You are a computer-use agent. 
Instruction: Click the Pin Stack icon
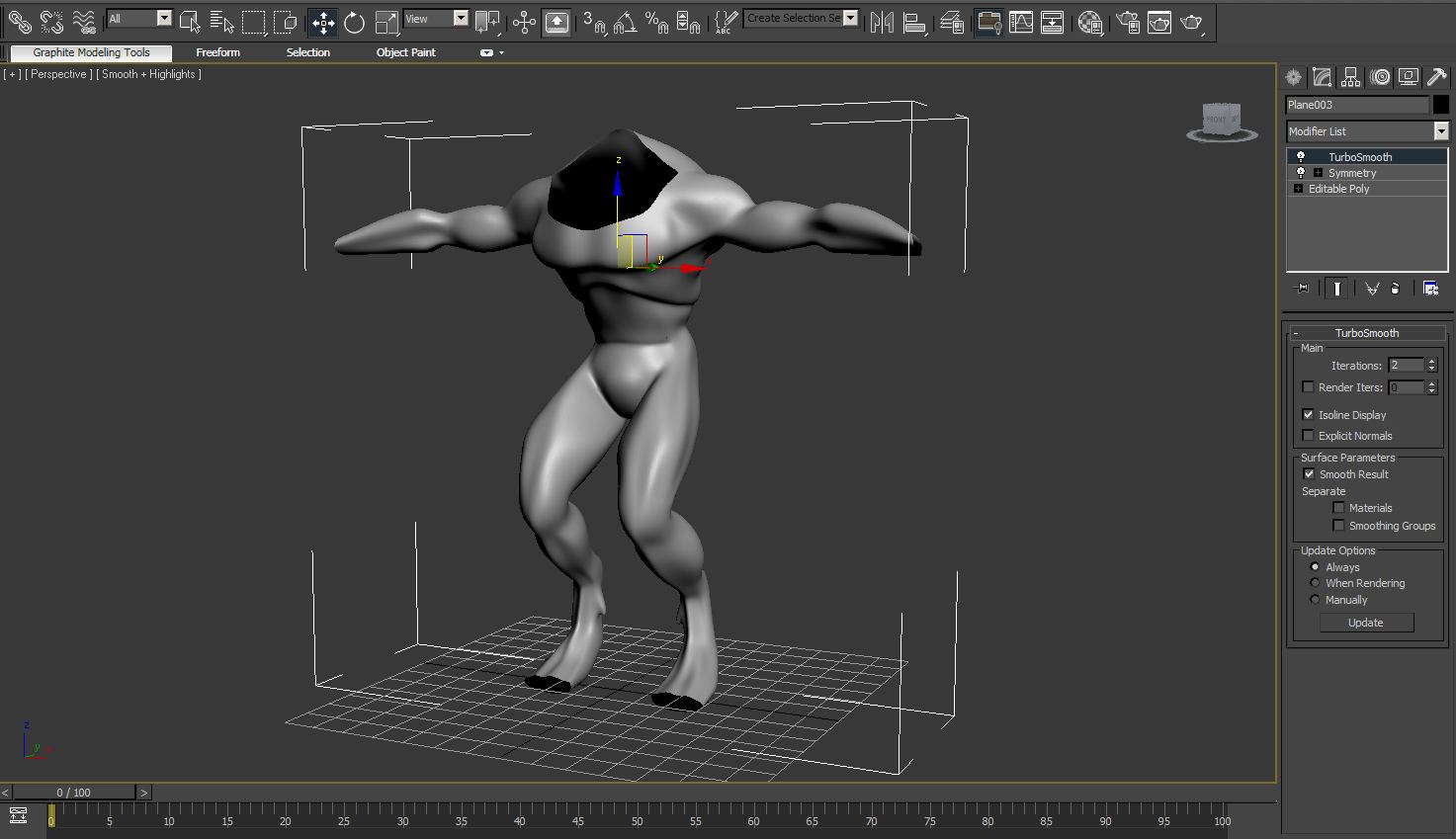(x=1302, y=288)
